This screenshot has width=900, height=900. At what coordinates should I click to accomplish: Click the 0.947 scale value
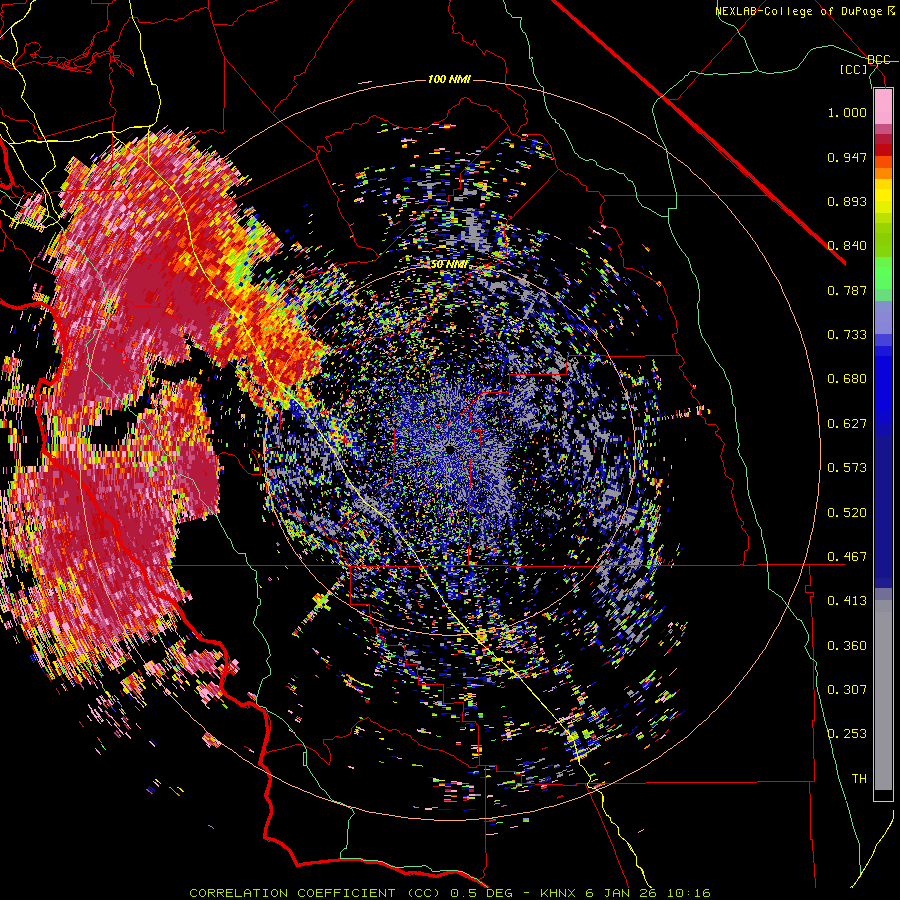tap(847, 157)
